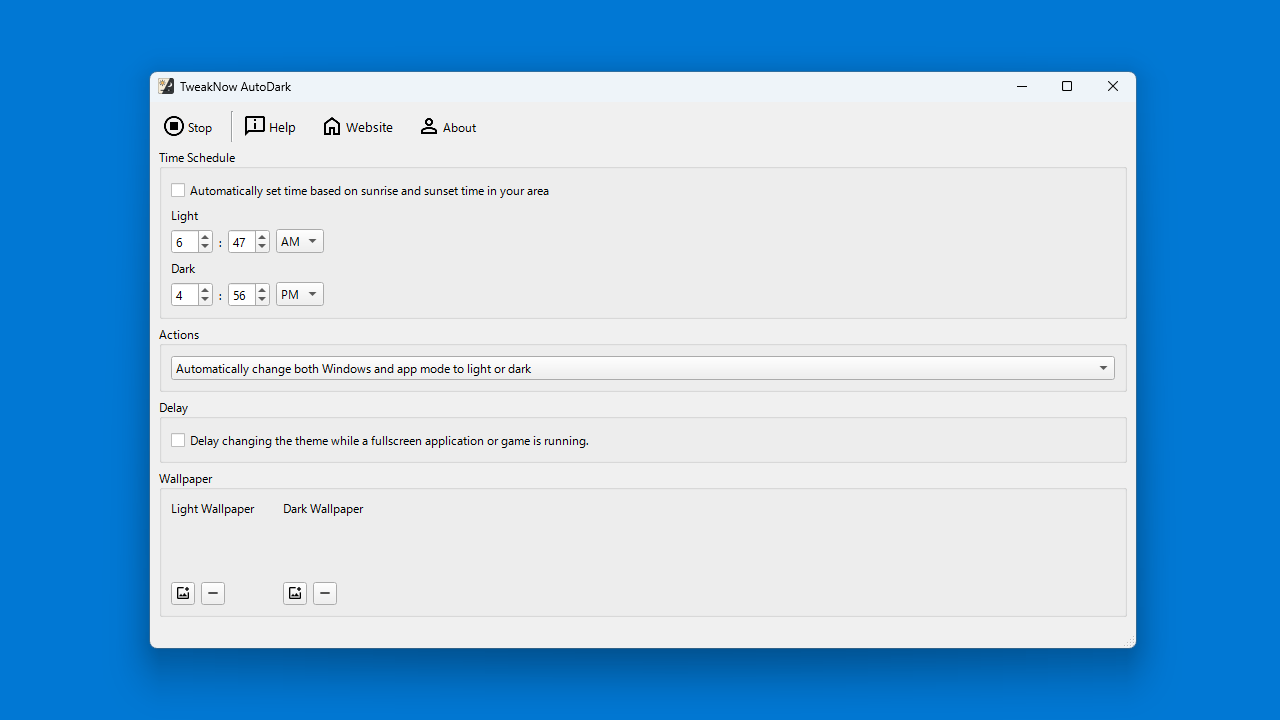Image resolution: width=1280 pixels, height=720 pixels.
Task: Increase the Dark hour value
Action: (205, 290)
